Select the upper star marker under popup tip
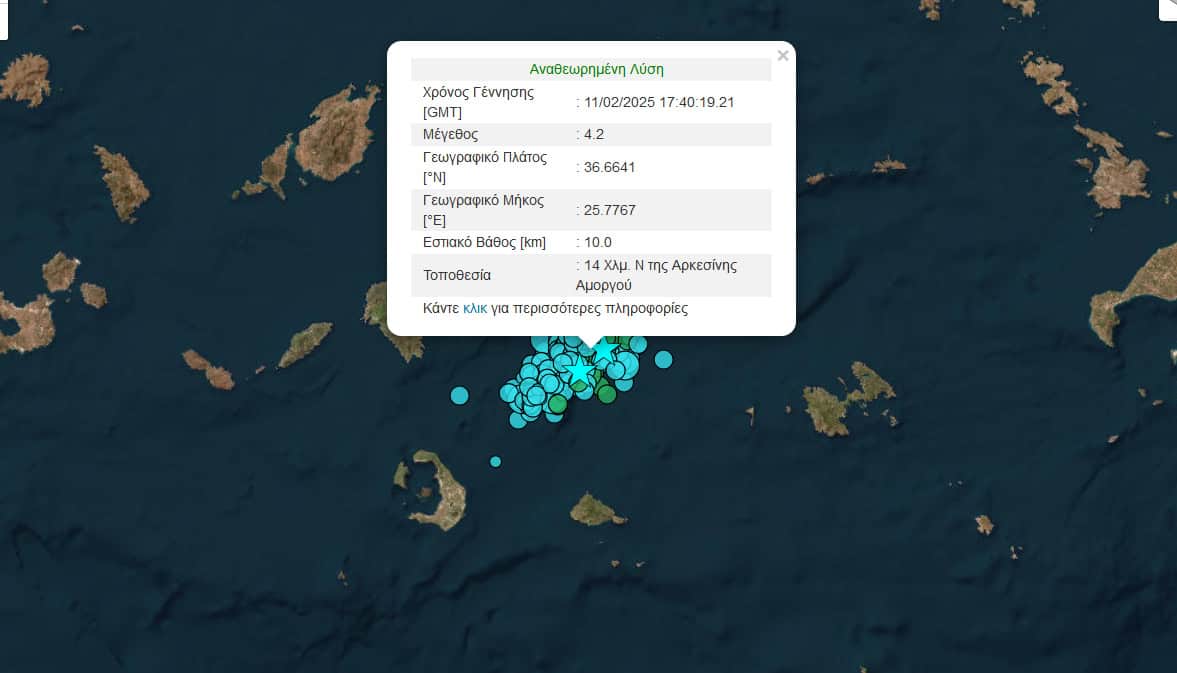The height and width of the screenshot is (673, 1177). coord(604,351)
